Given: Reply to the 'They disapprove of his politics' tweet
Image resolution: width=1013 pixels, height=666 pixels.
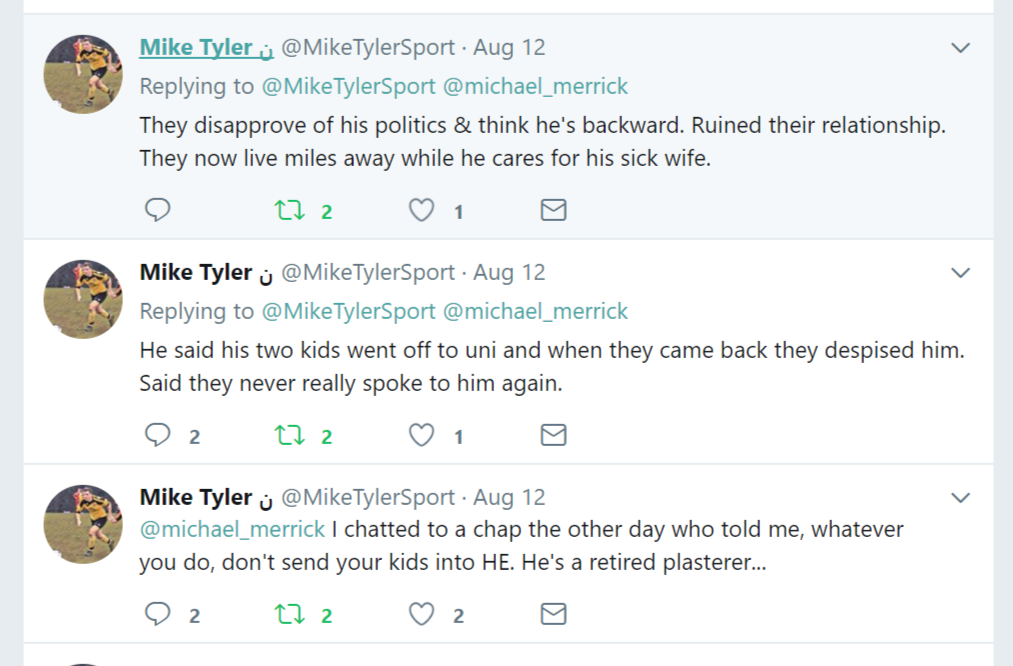Looking at the screenshot, I should pyautogui.click(x=158, y=210).
